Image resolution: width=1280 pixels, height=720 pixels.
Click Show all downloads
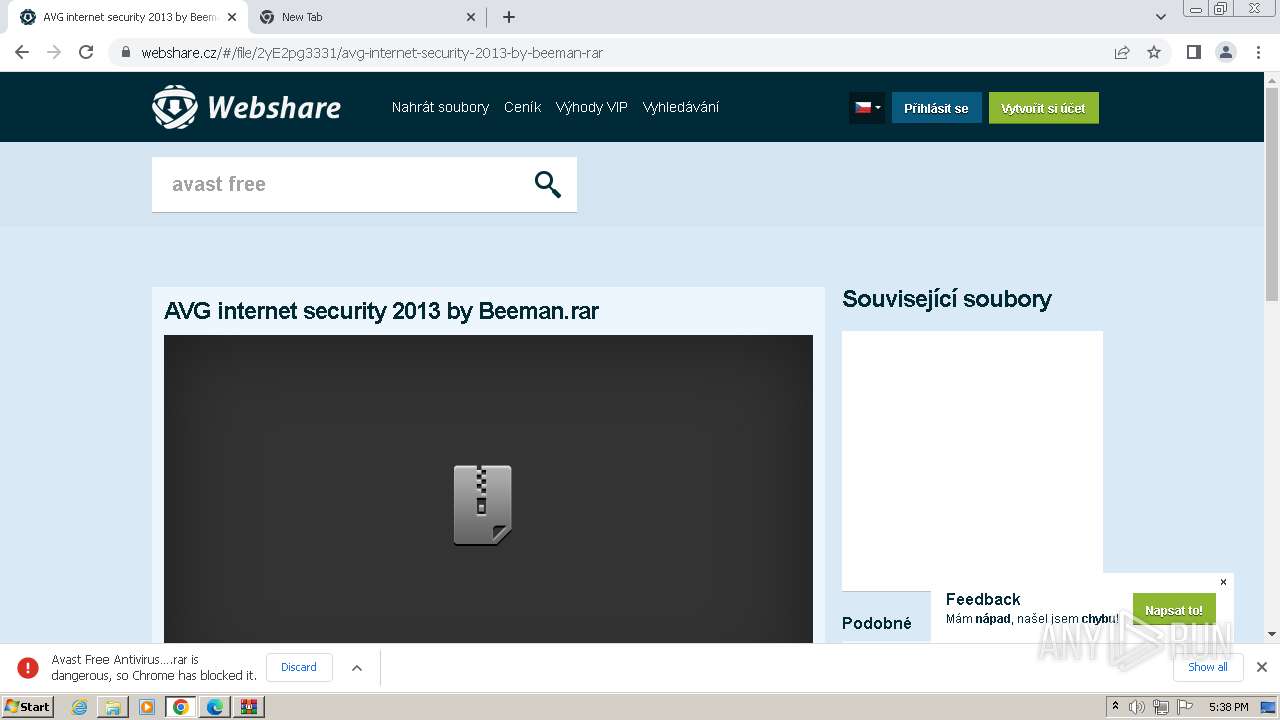click(1208, 667)
